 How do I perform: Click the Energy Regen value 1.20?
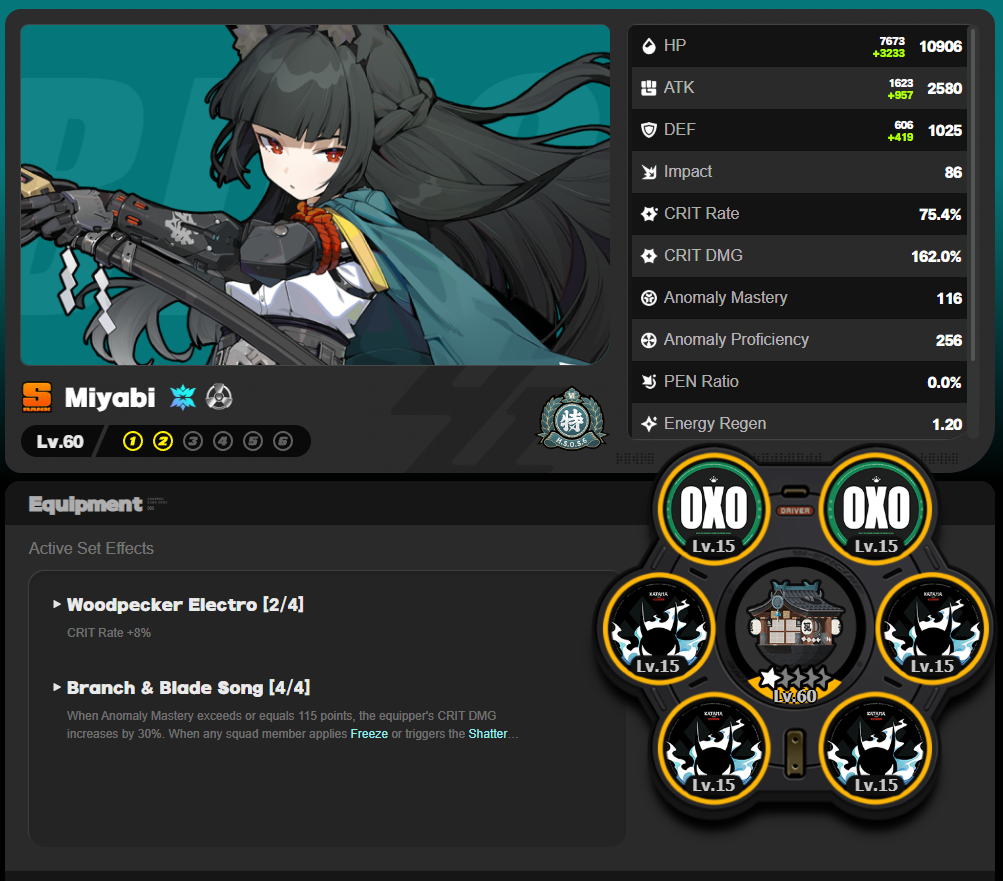click(947, 424)
